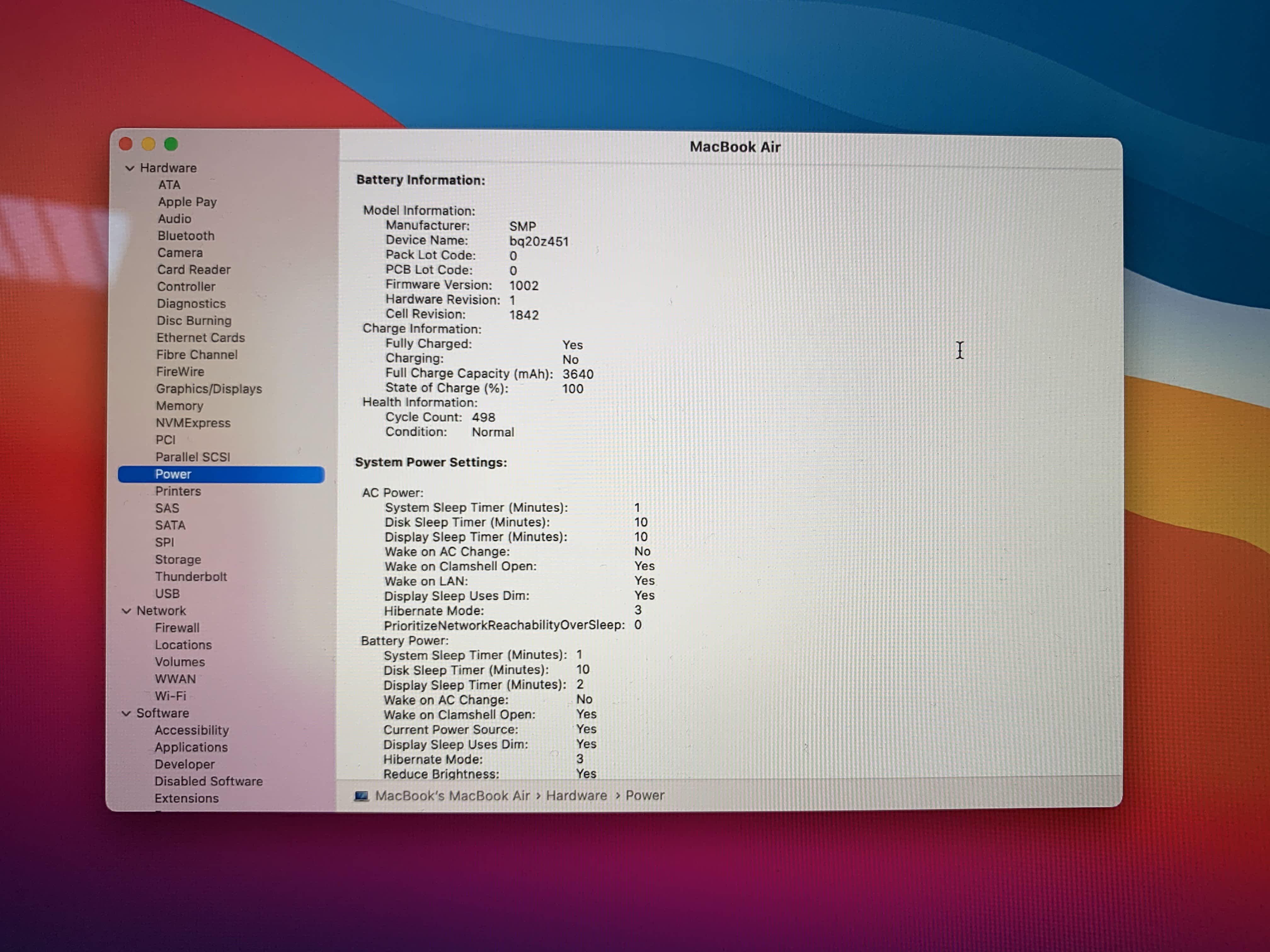1270x952 pixels.
Task: Open Firewall under Network
Action: click(x=177, y=628)
